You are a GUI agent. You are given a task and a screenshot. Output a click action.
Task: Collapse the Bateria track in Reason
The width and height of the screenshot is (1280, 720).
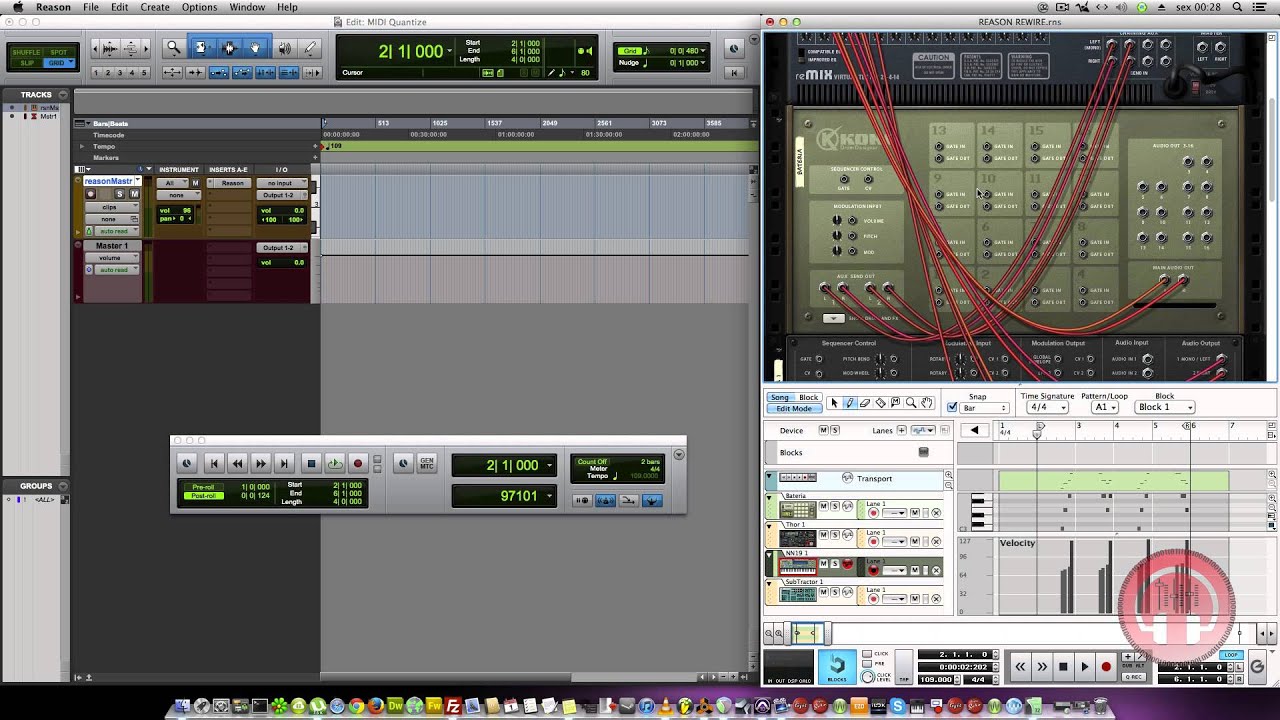[x=770, y=496]
